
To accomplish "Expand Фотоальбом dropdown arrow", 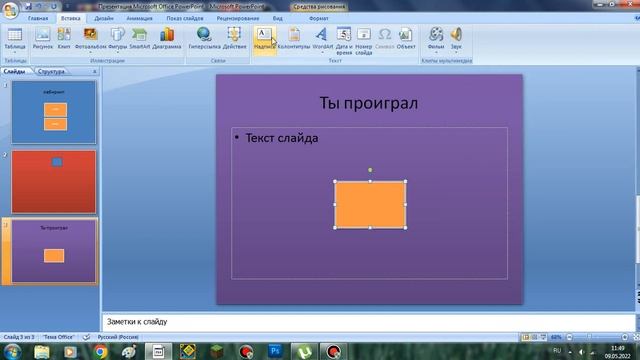I will (90, 52).
